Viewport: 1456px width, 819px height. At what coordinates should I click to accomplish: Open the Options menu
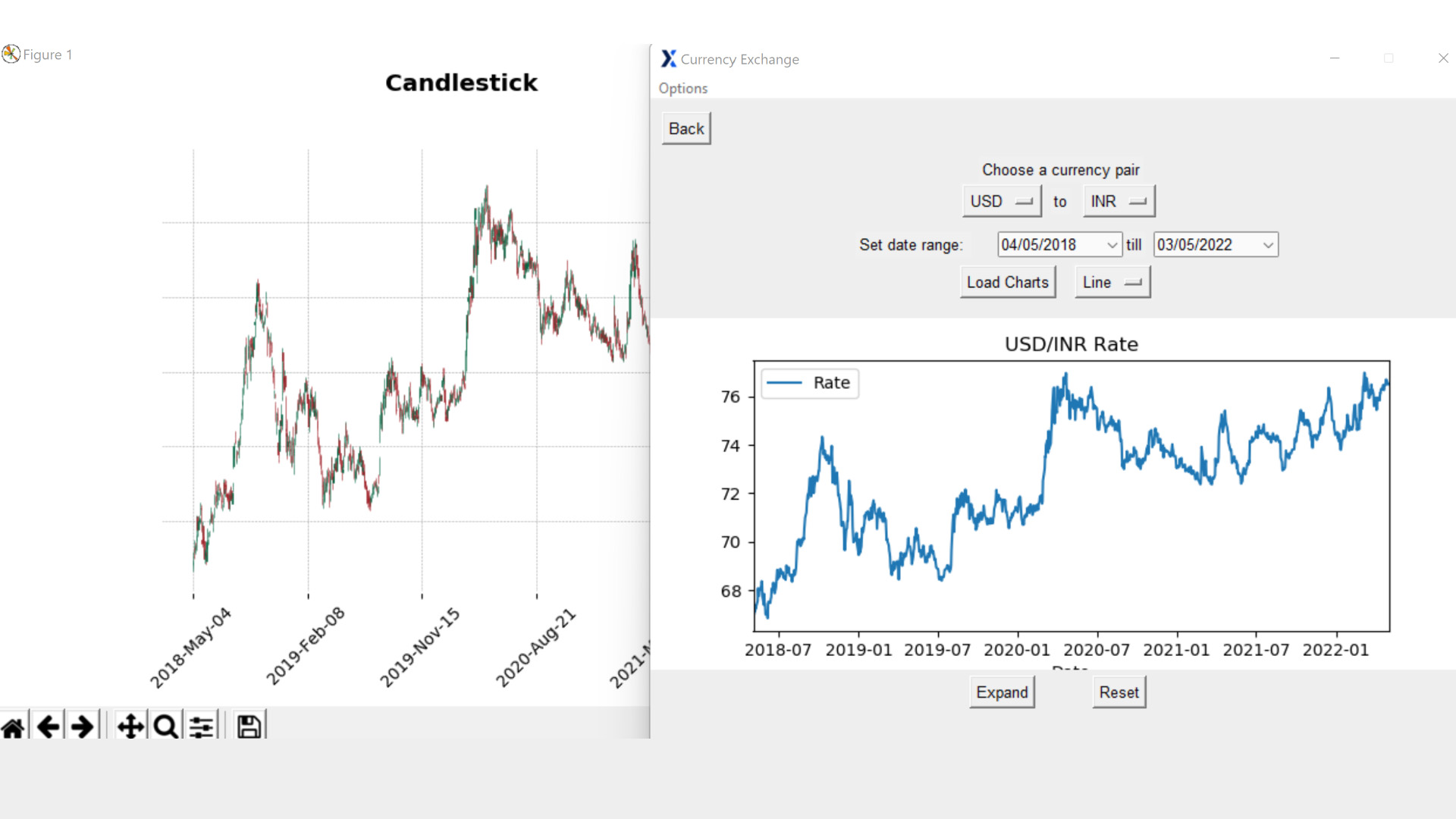[682, 88]
